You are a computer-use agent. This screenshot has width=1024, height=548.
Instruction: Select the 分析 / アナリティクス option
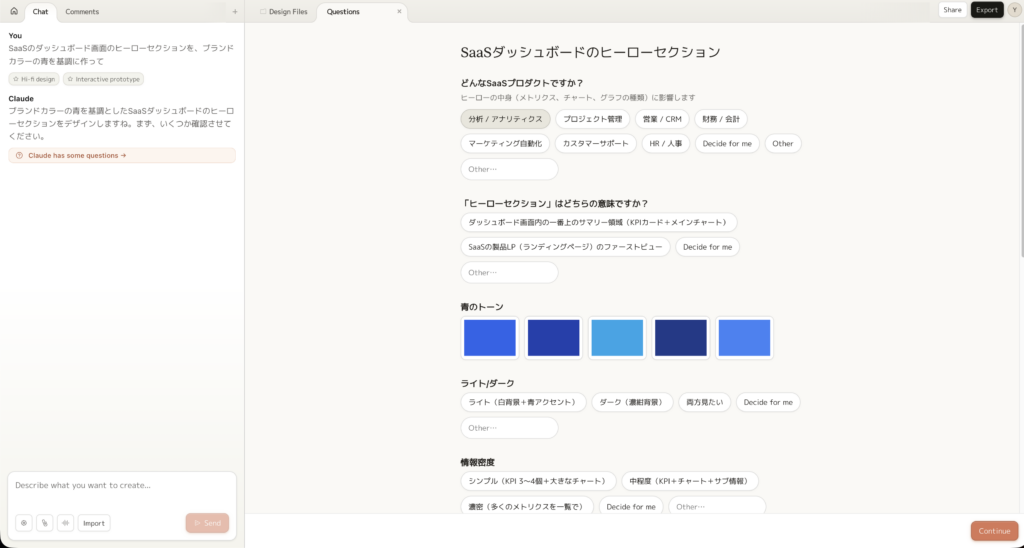[505, 119]
